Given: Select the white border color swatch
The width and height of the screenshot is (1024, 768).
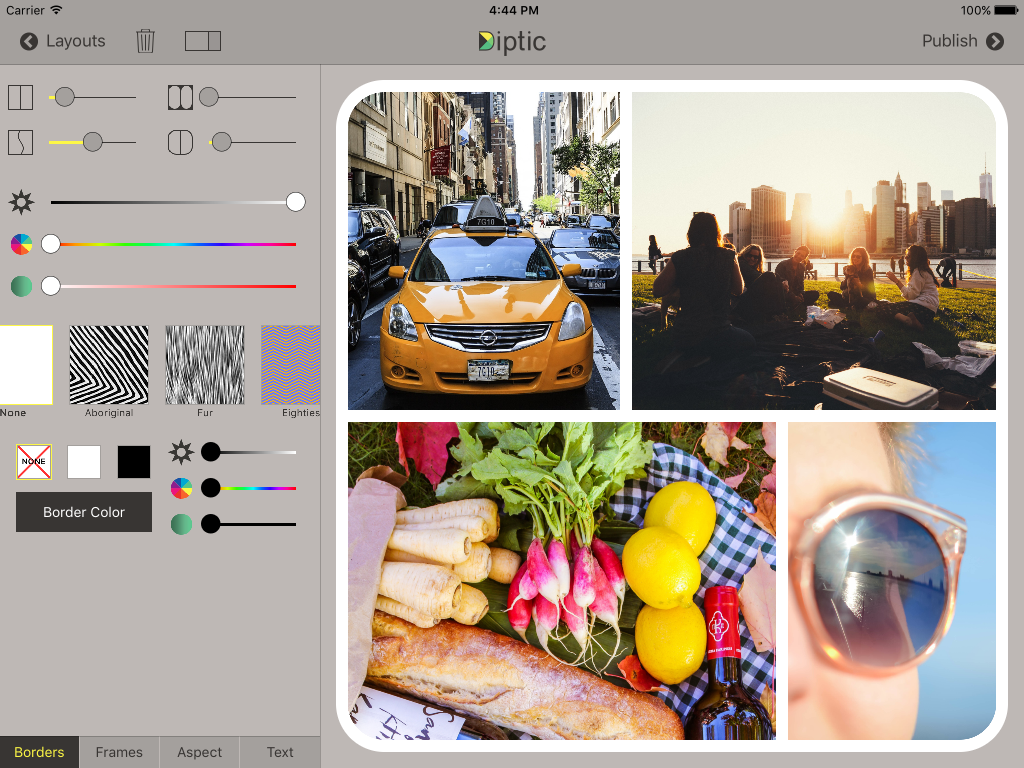Looking at the screenshot, I should 84,462.
